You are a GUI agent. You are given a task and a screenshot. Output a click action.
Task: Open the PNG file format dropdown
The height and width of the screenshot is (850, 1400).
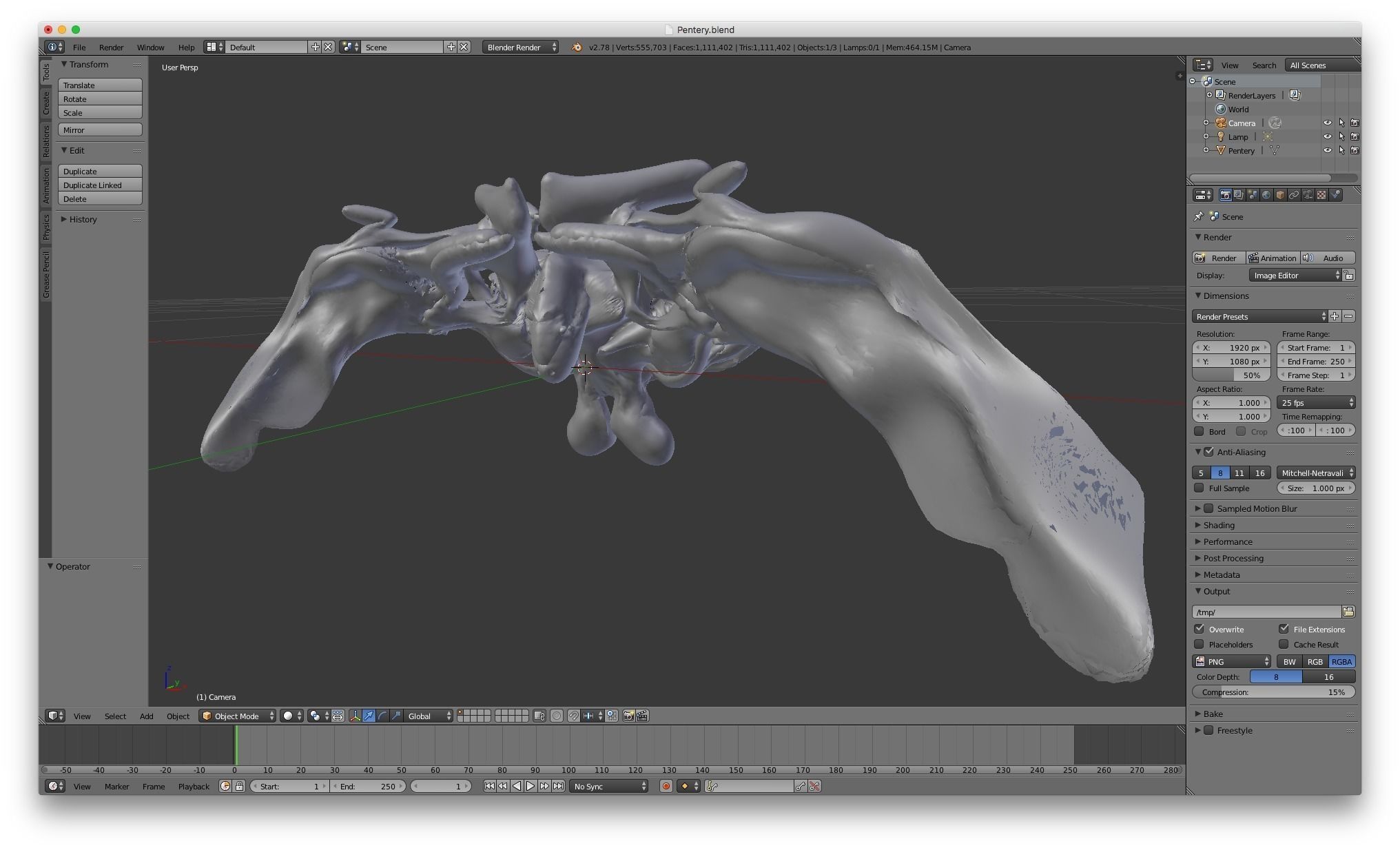coord(1231,661)
